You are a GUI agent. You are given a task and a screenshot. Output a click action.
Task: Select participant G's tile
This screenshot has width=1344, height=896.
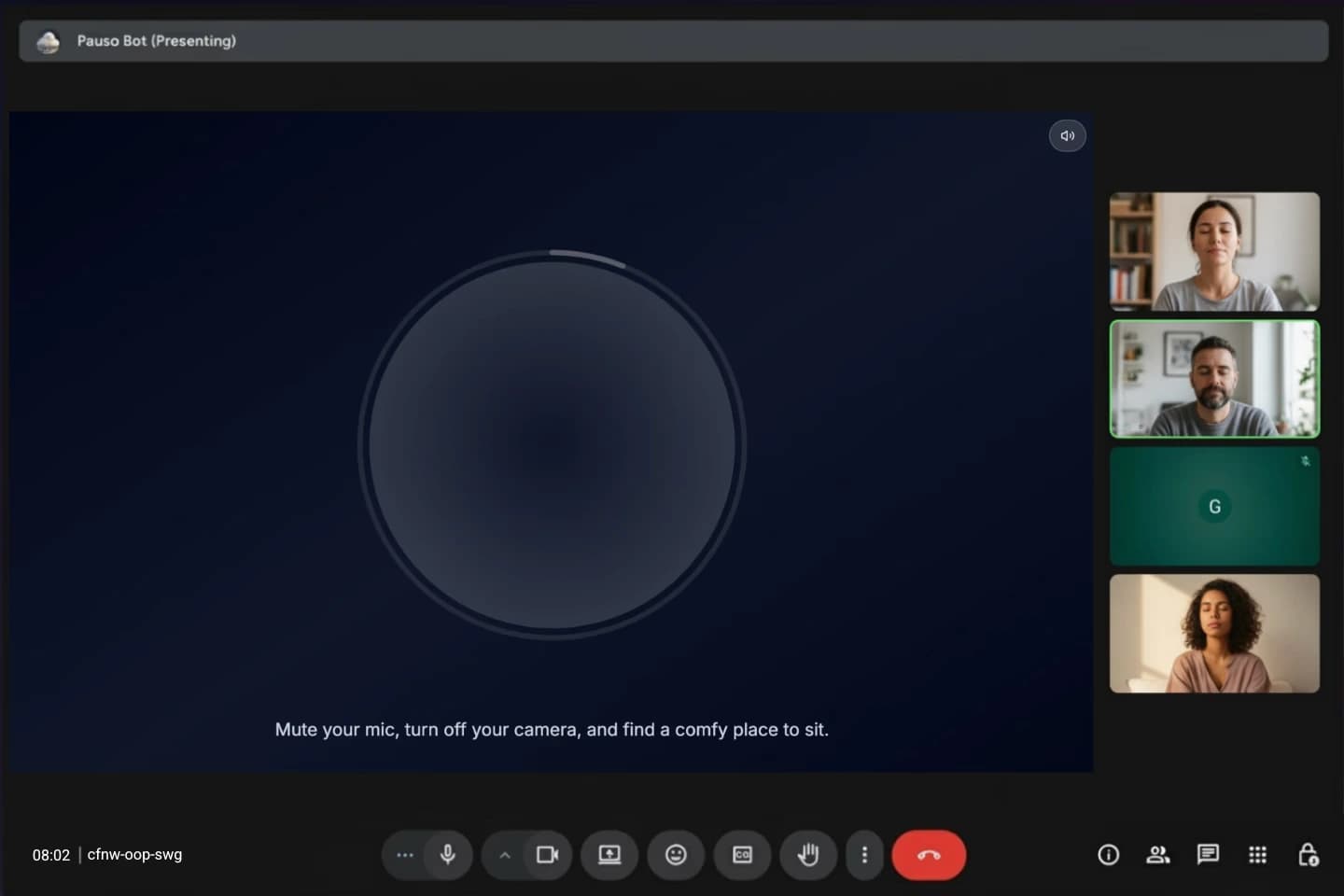pyautogui.click(x=1214, y=506)
